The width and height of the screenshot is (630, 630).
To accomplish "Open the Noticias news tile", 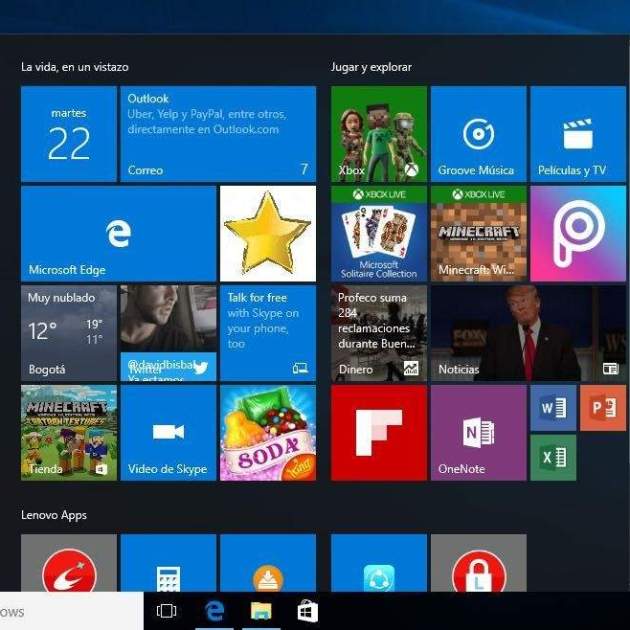I will pos(528,333).
